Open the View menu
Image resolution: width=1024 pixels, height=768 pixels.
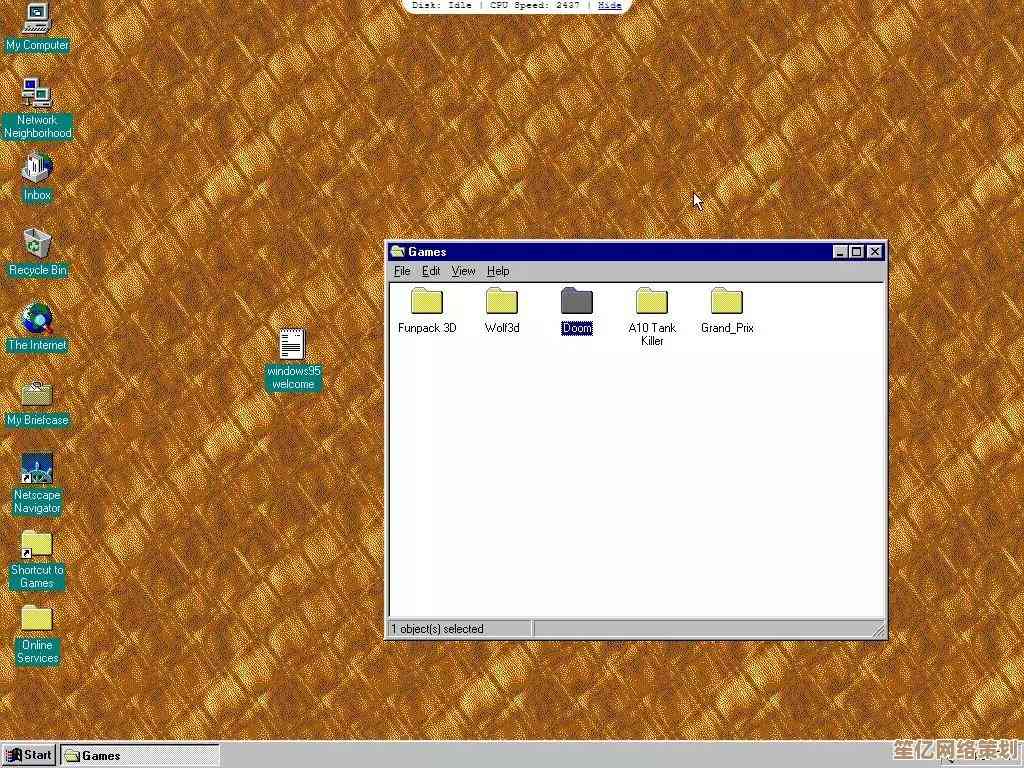pos(463,271)
